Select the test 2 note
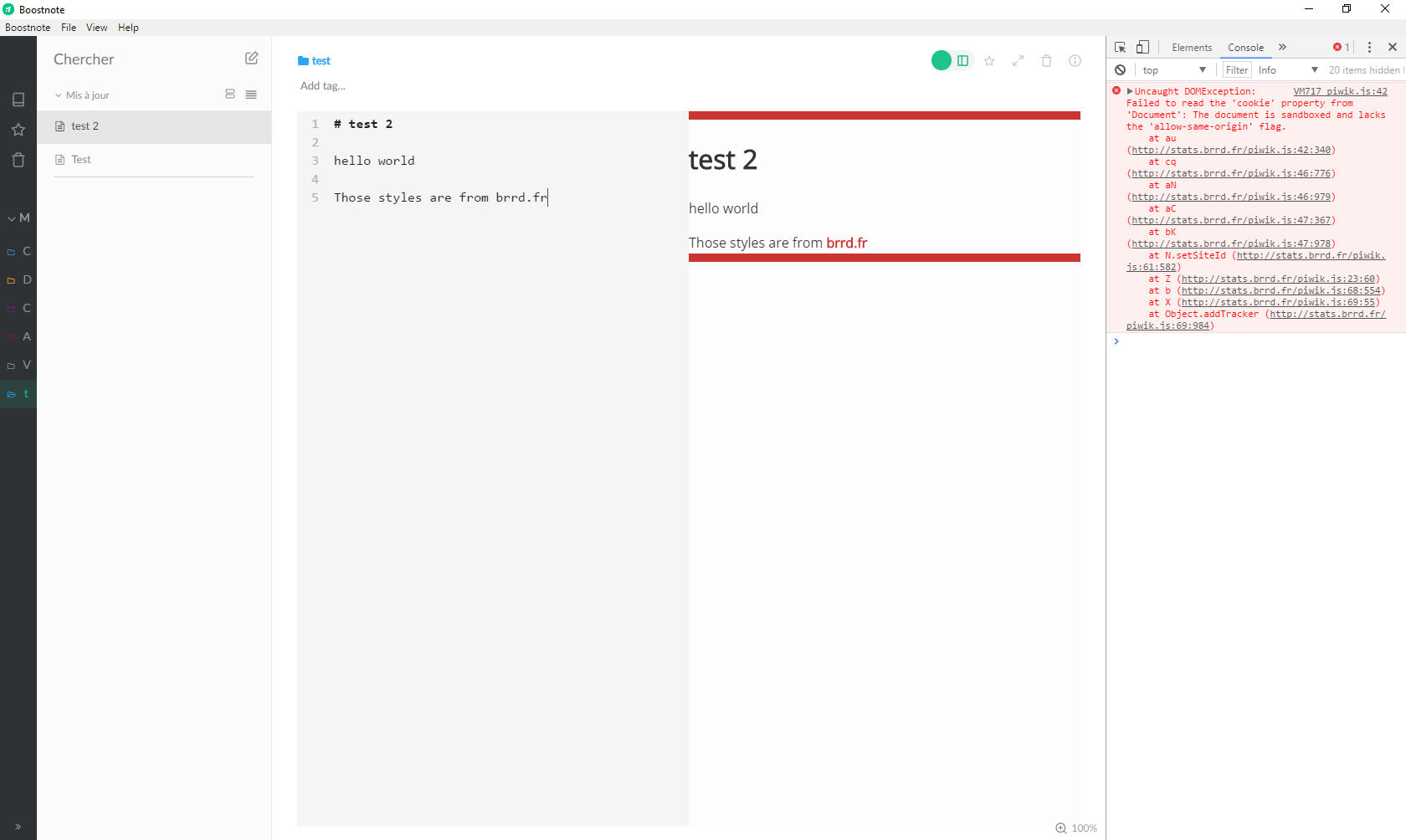Screen dimensions: 1406x840 [154, 126]
